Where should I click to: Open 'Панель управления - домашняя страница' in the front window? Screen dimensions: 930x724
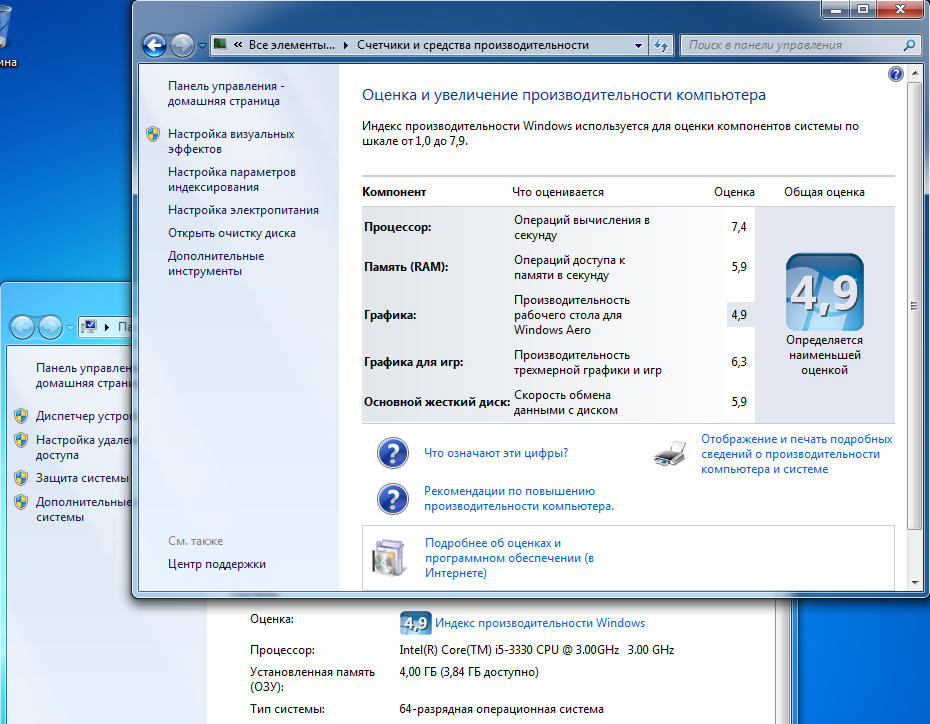(x=225, y=94)
